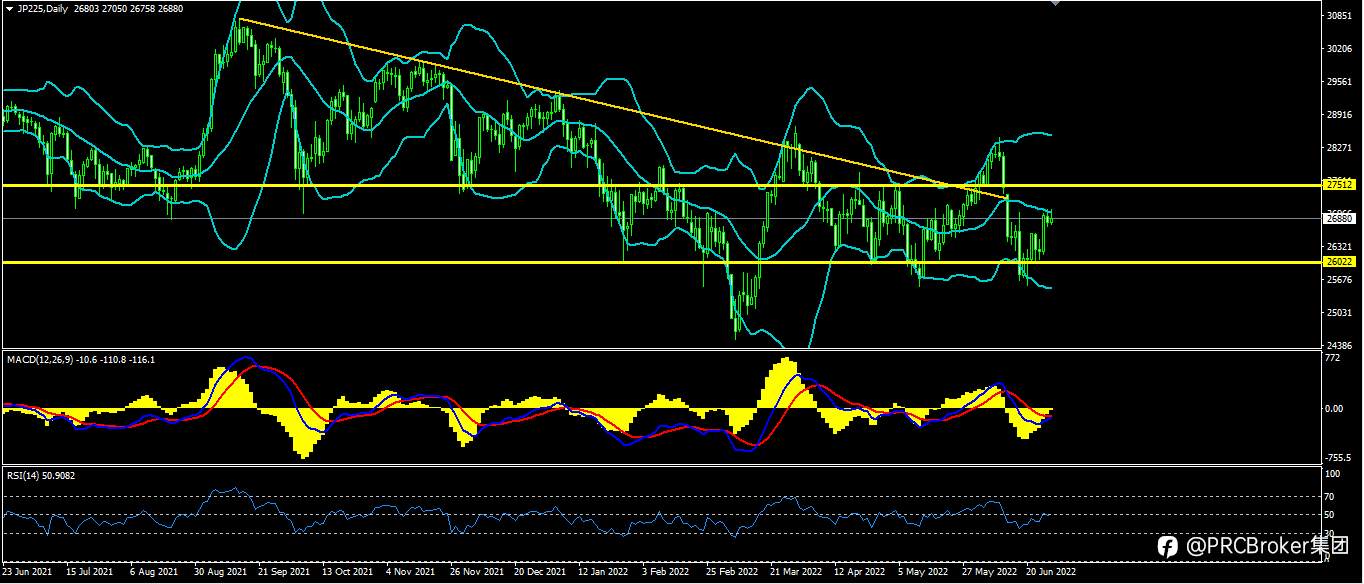Click the JP225,Daily chart title text
This screenshot has width=1364, height=584.
[x=42, y=8]
